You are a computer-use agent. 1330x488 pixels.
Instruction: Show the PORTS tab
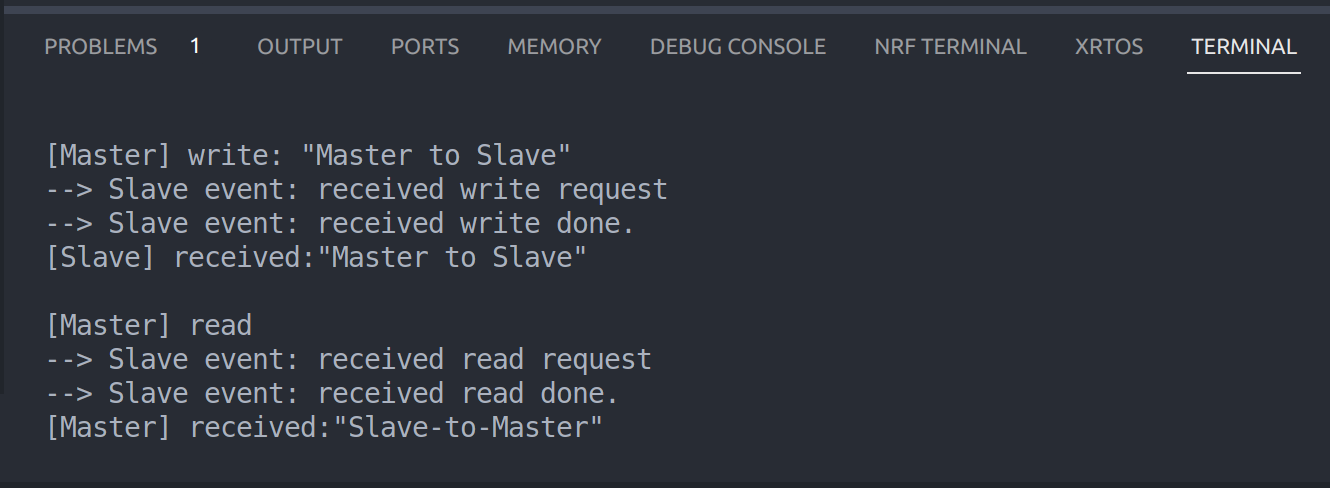pyautogui.click(x=425, y=47)
